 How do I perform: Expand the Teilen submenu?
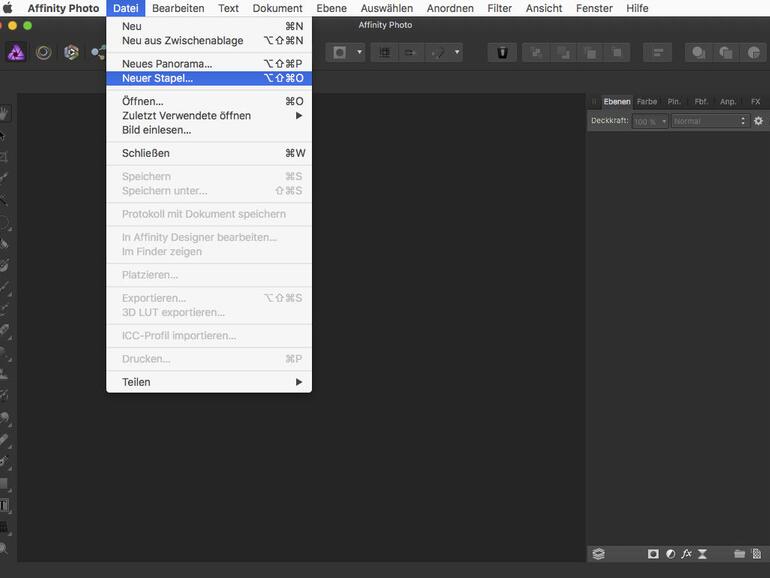pos(209,382)
